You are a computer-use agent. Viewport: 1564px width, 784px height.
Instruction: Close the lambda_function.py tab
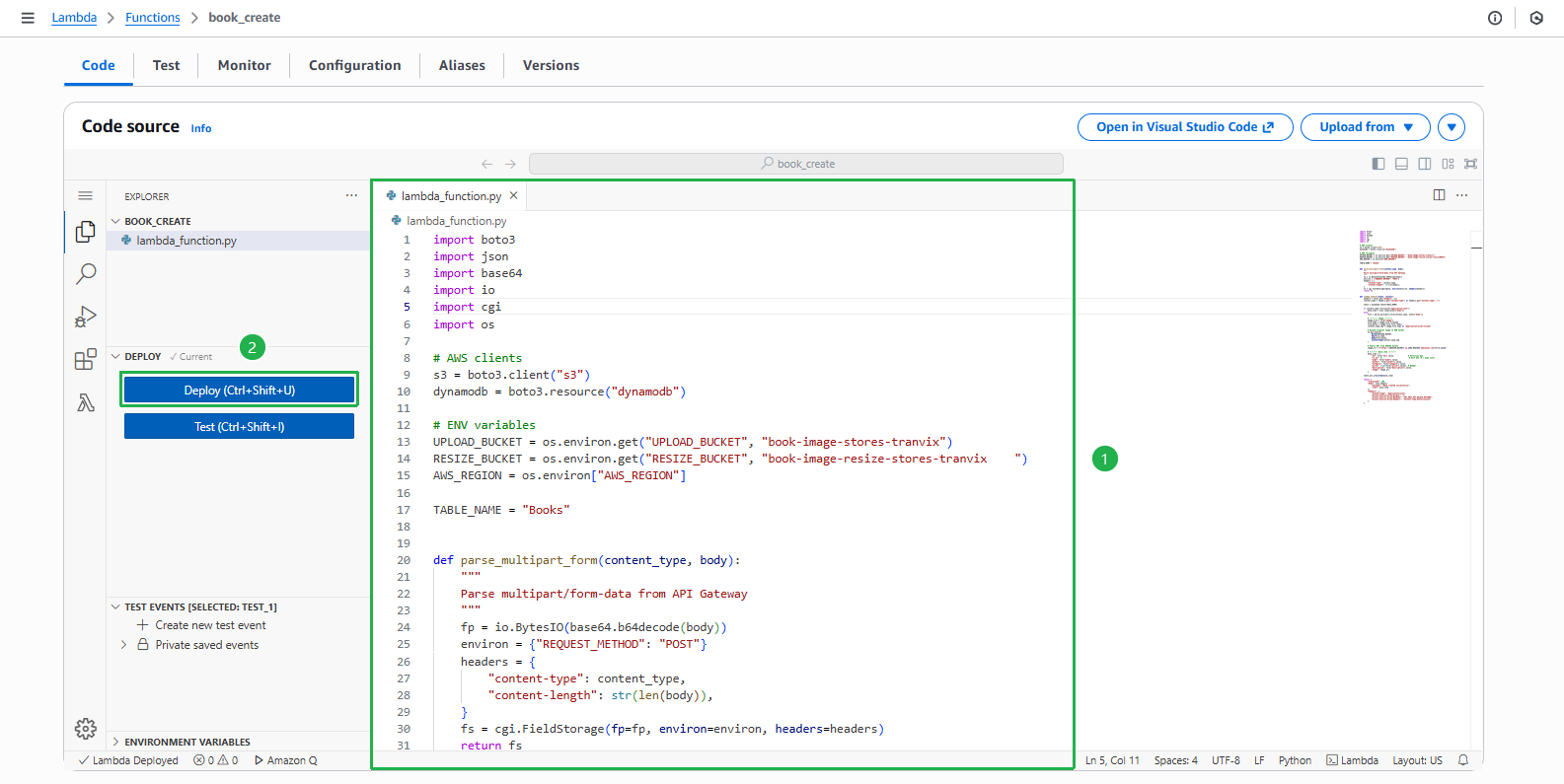click(x=514, y=195)
